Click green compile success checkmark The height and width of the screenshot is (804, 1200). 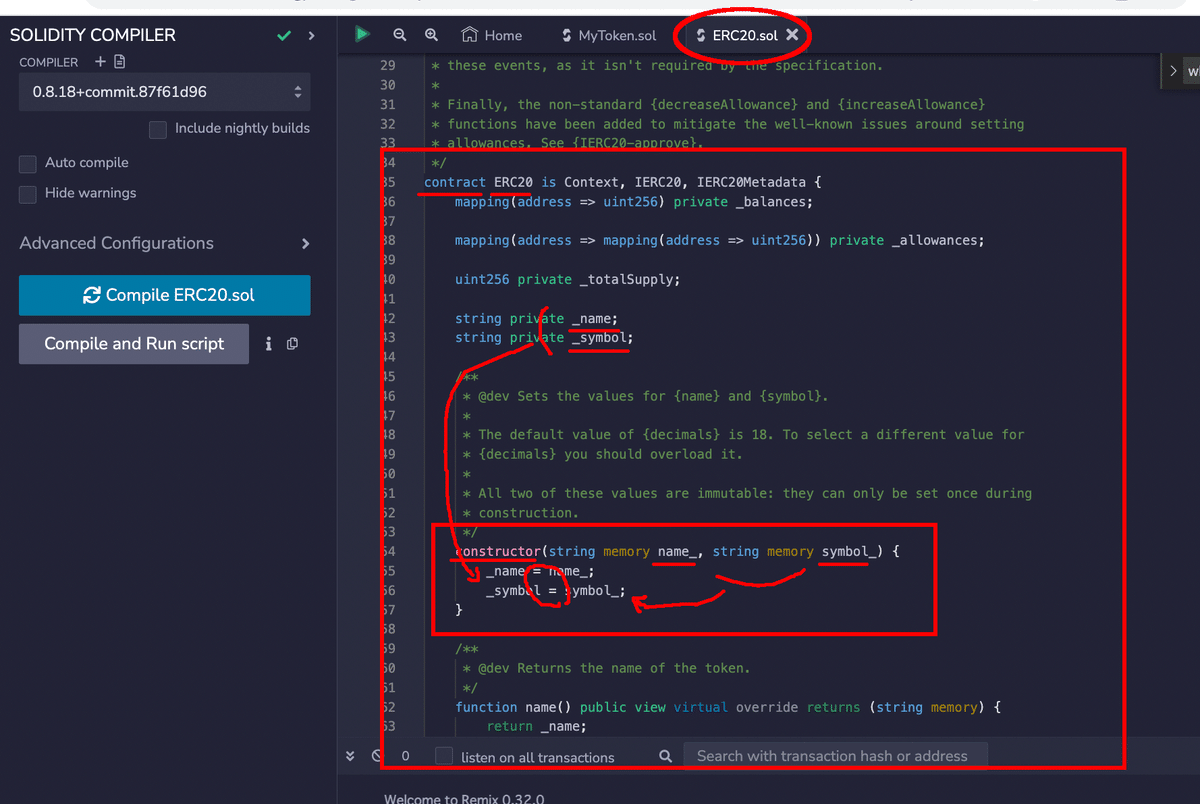click(284, 36)
